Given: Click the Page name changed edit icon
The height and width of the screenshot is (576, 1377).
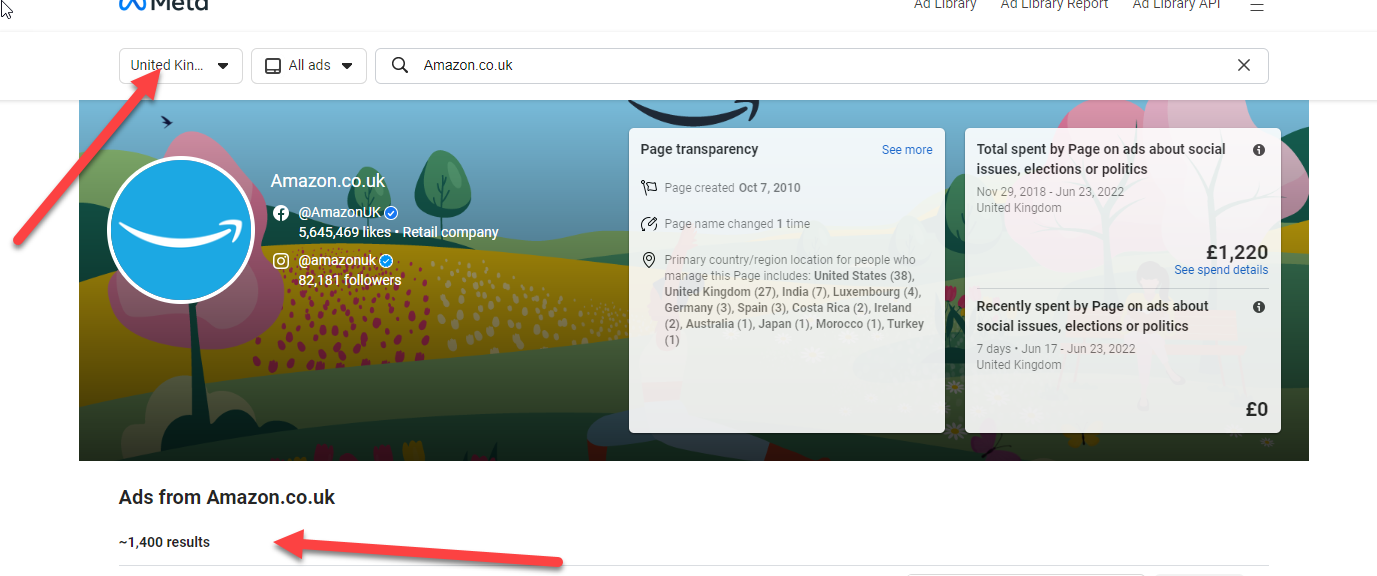Looking at the screenshot, I should 649,224.
